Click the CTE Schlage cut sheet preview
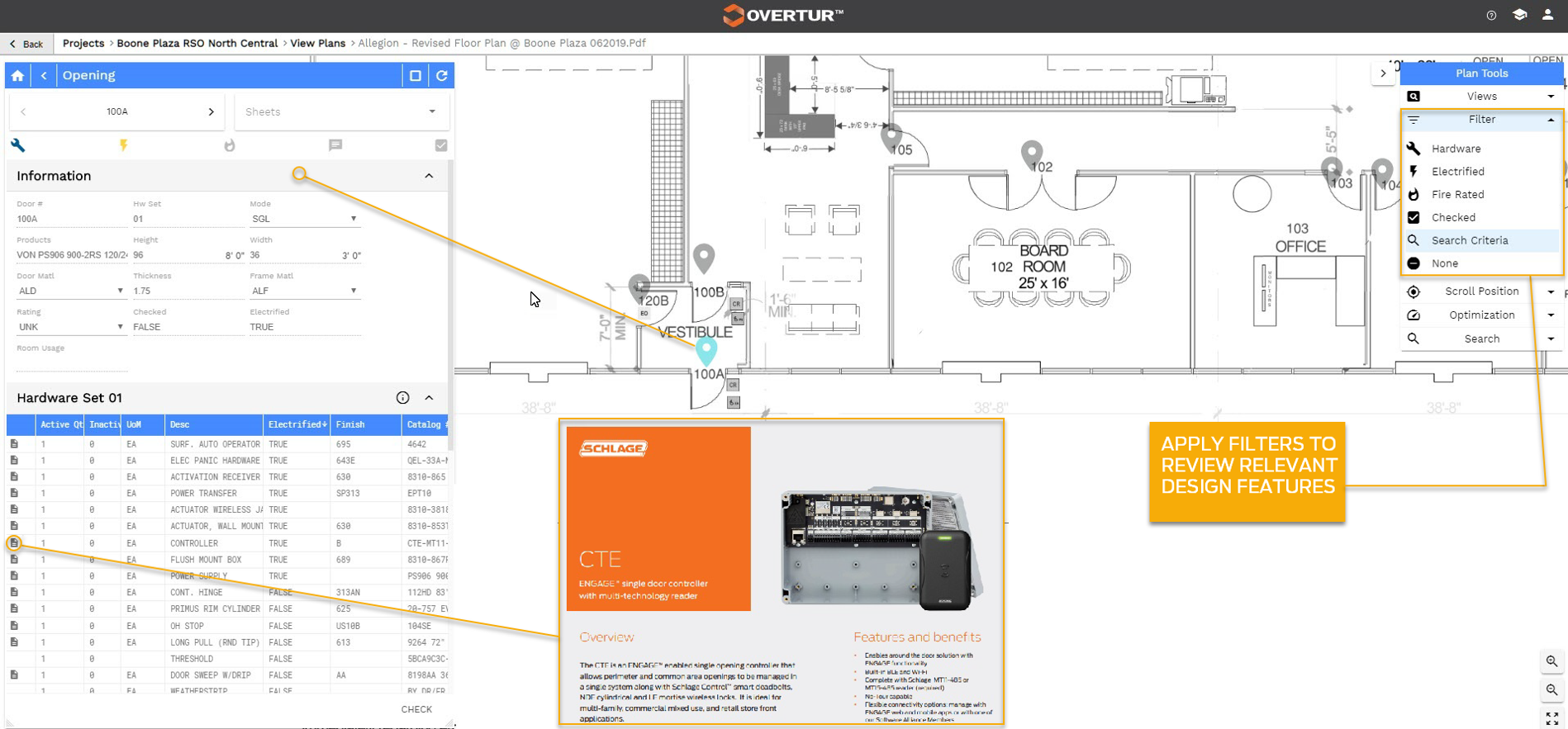The height and width of the screenshot is (729, 1568). tap(782, 572)
